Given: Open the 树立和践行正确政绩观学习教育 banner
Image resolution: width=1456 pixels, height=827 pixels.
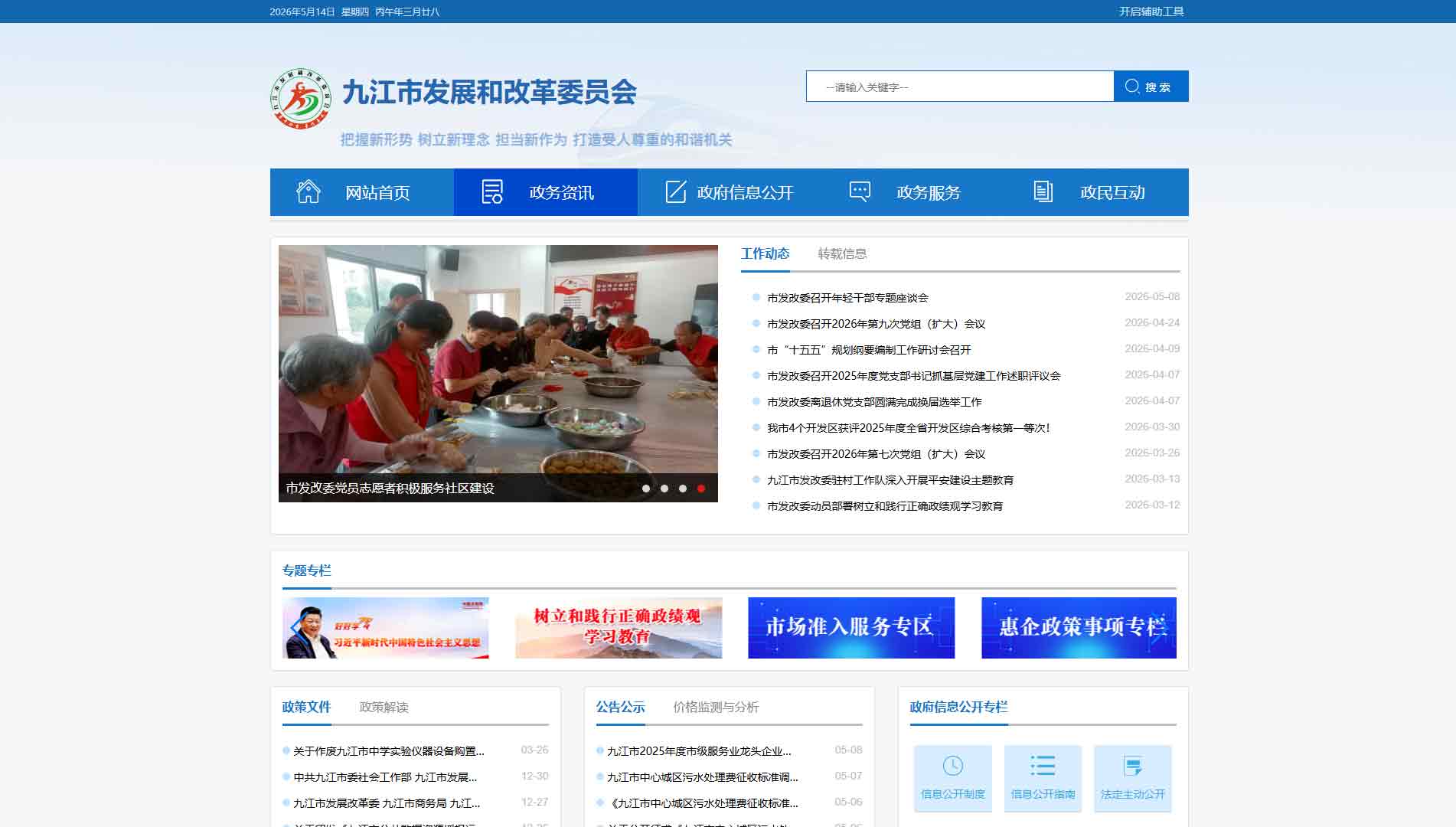Looking at the screenshot, I should coord(619,628).
